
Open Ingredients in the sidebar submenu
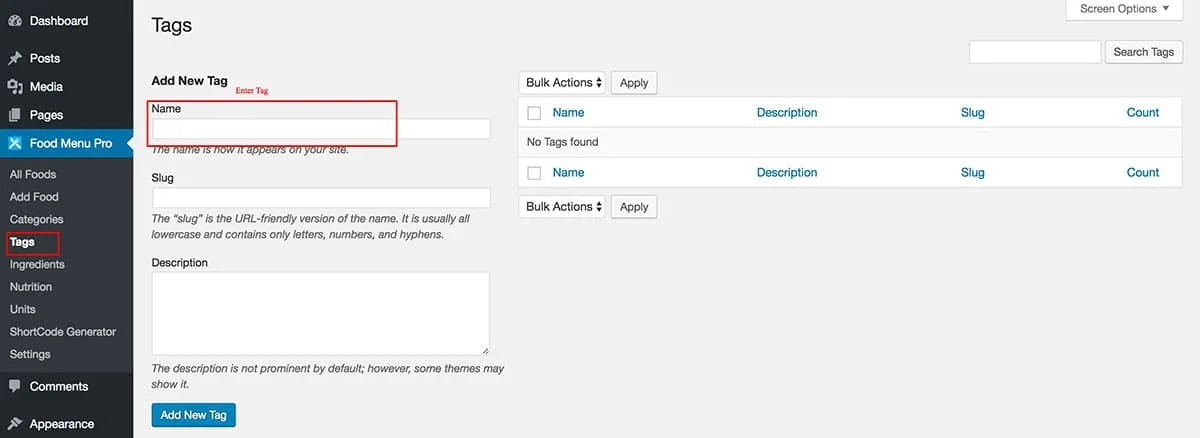[x=37, y=264]
